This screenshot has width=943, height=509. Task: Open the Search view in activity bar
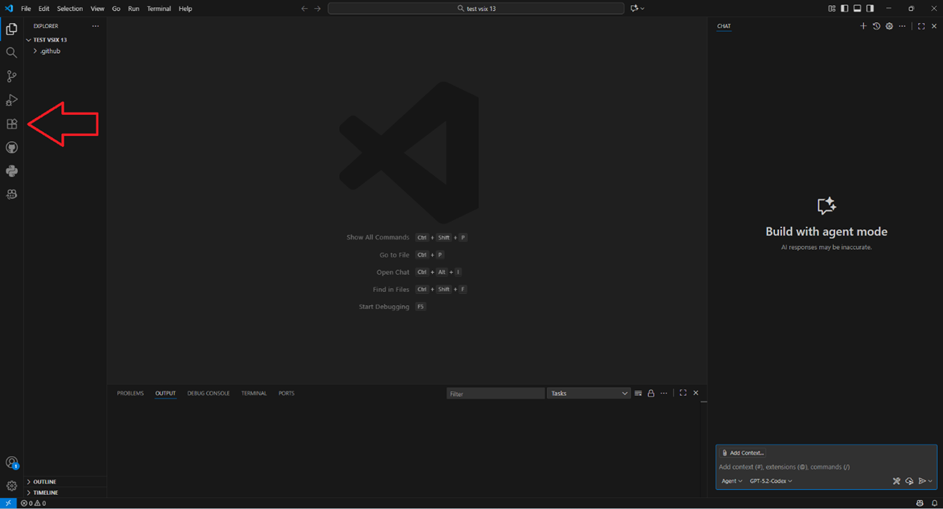11,52
